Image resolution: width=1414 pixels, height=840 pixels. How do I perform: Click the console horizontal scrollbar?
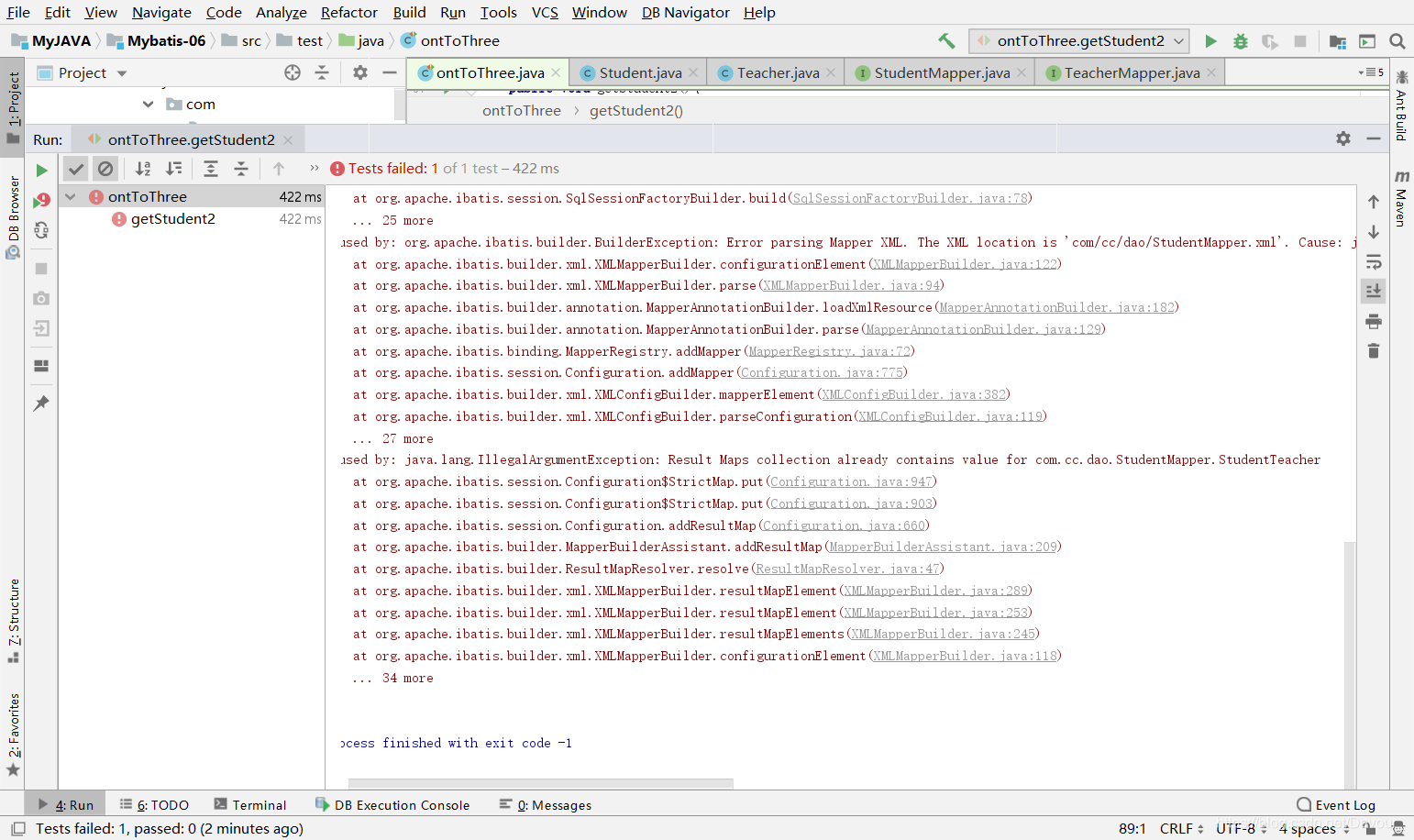(x=541, y=784)
